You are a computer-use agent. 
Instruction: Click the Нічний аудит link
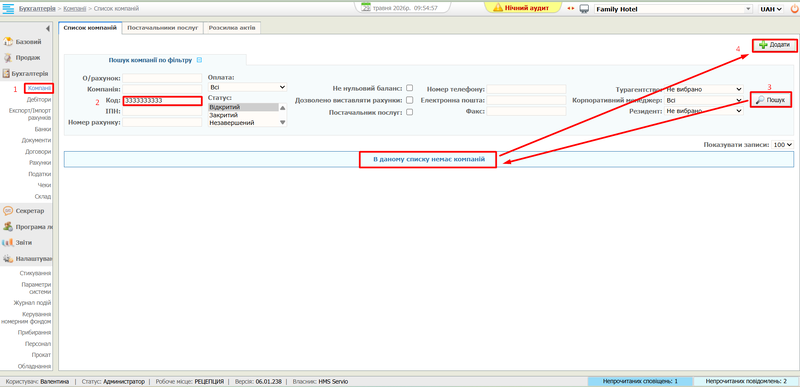(527, 8)
